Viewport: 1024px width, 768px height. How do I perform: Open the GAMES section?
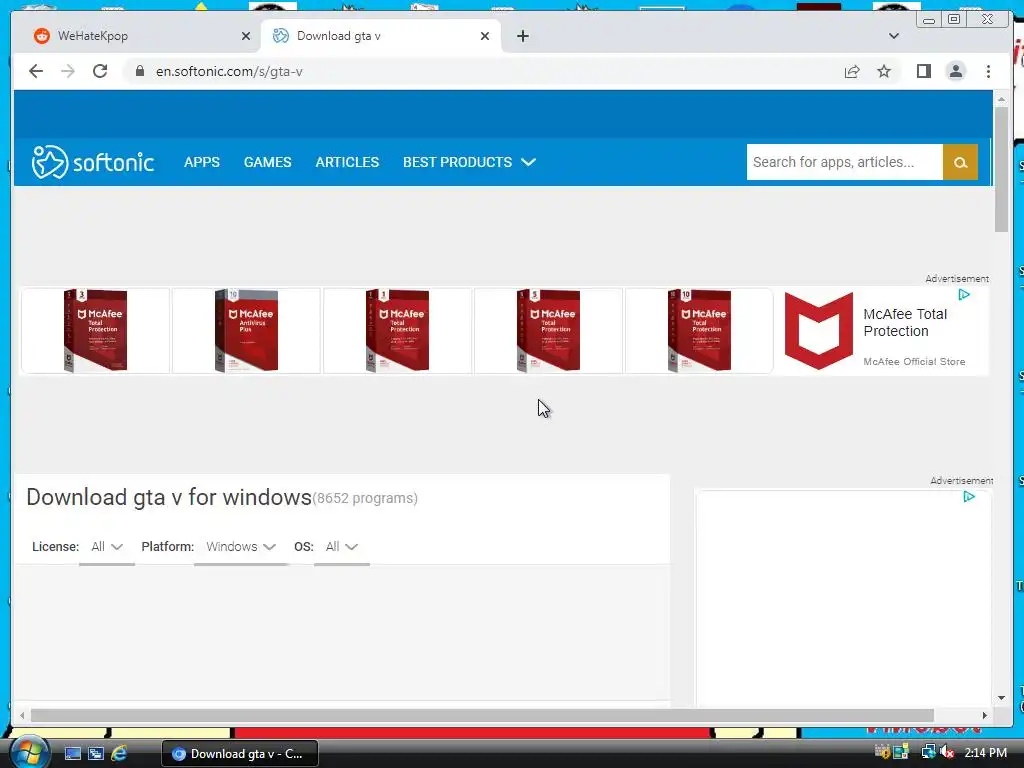click(268, 162)
